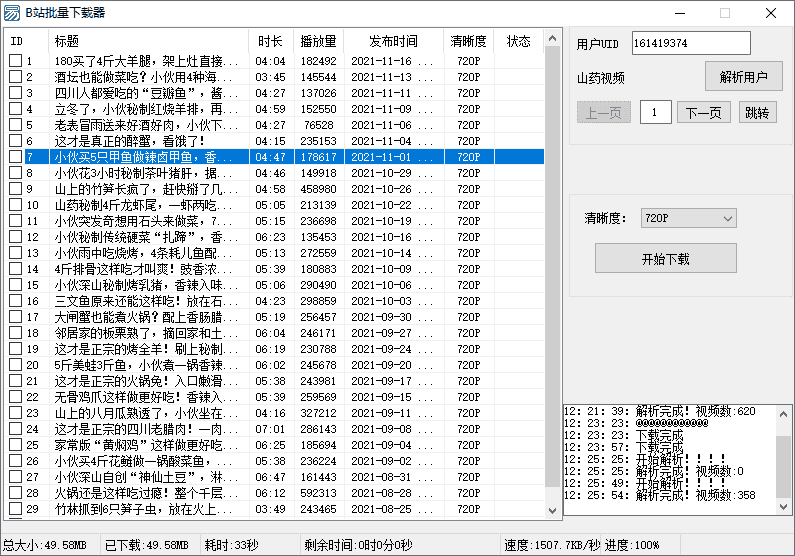Click the page number input box

click(x=655, y=112)
